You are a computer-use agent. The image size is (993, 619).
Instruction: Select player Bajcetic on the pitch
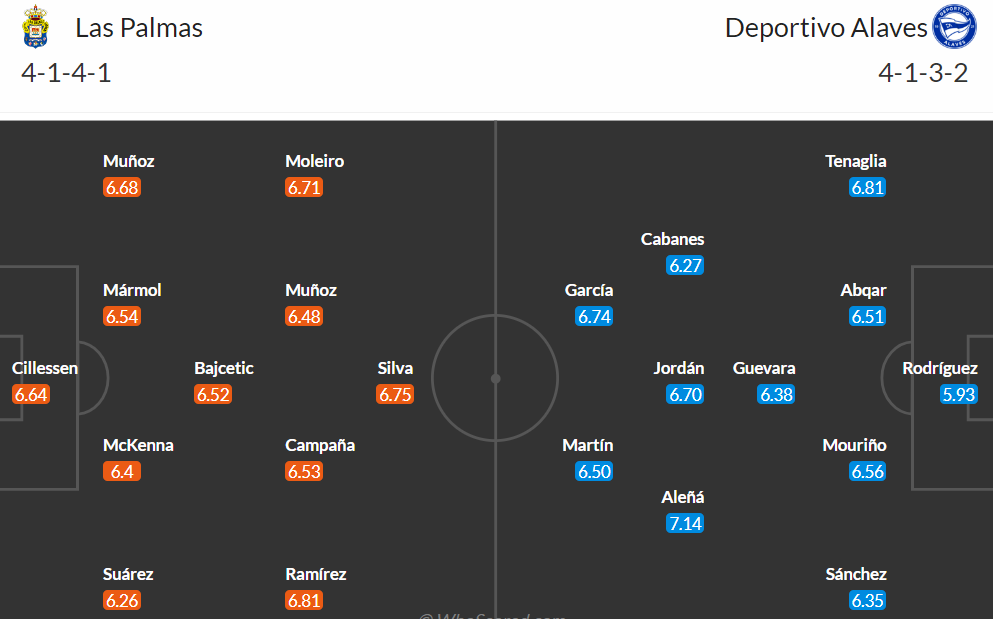224,368
